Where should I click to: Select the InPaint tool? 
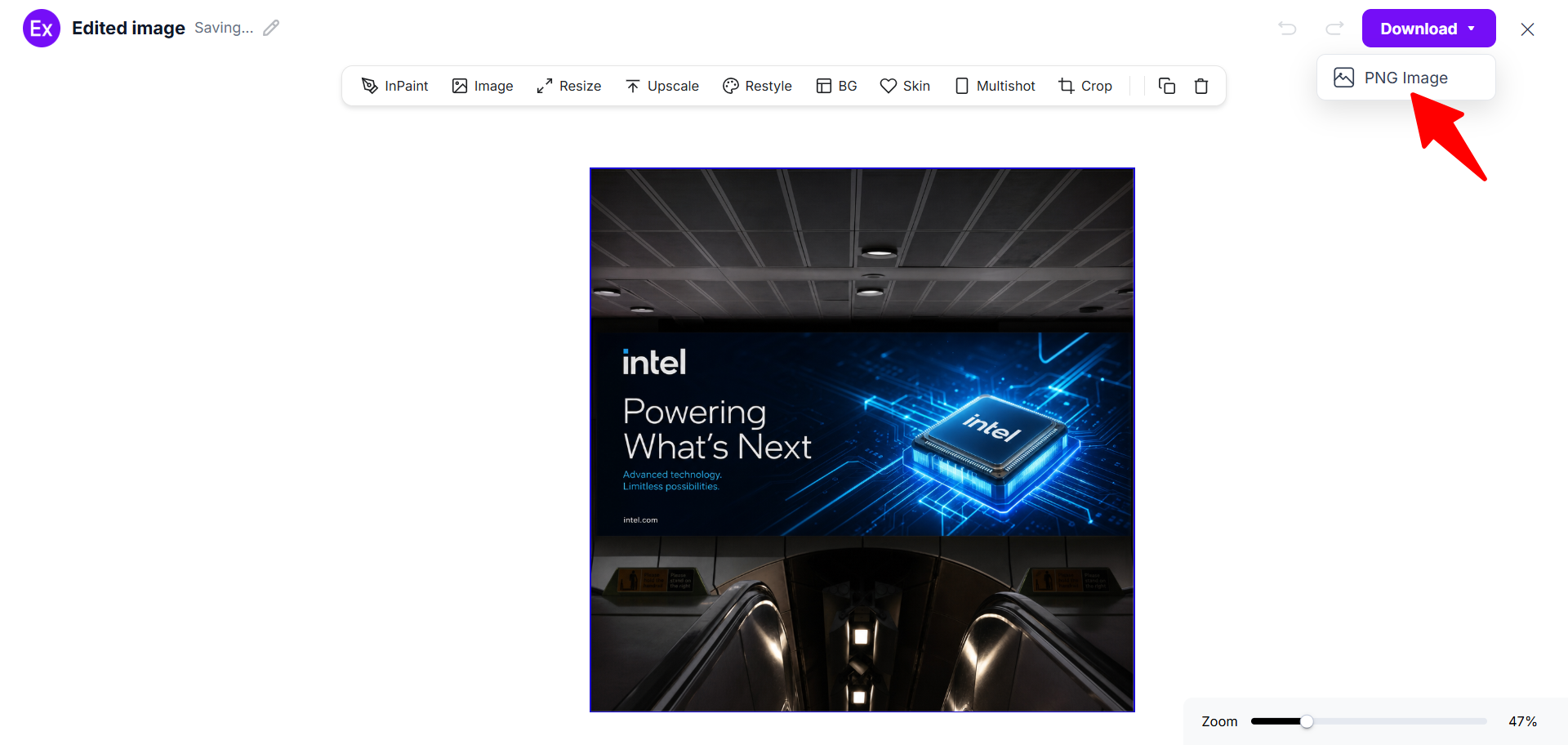394,86
